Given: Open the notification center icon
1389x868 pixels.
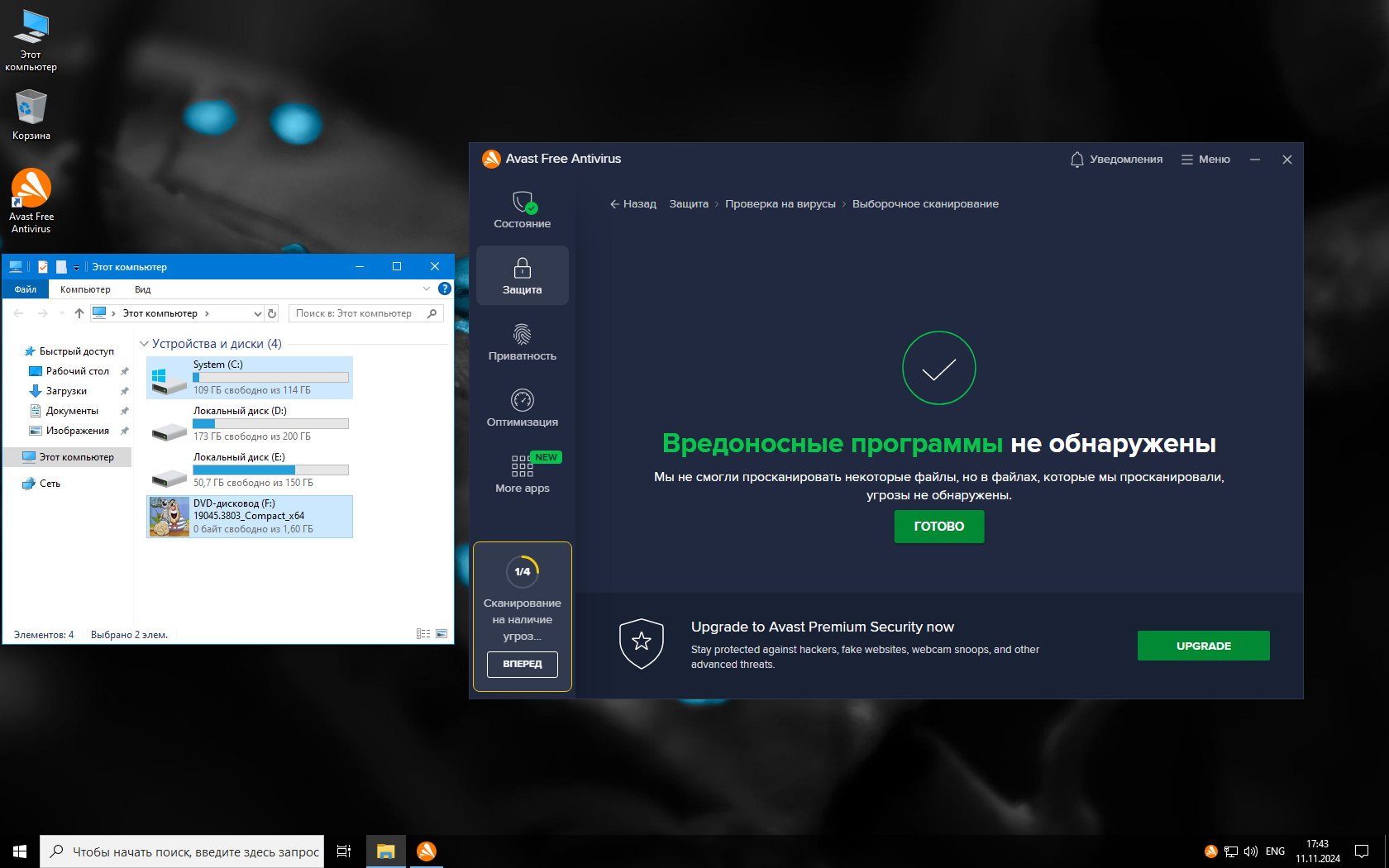Looking at the screenshot, I should coord(1361,851).
